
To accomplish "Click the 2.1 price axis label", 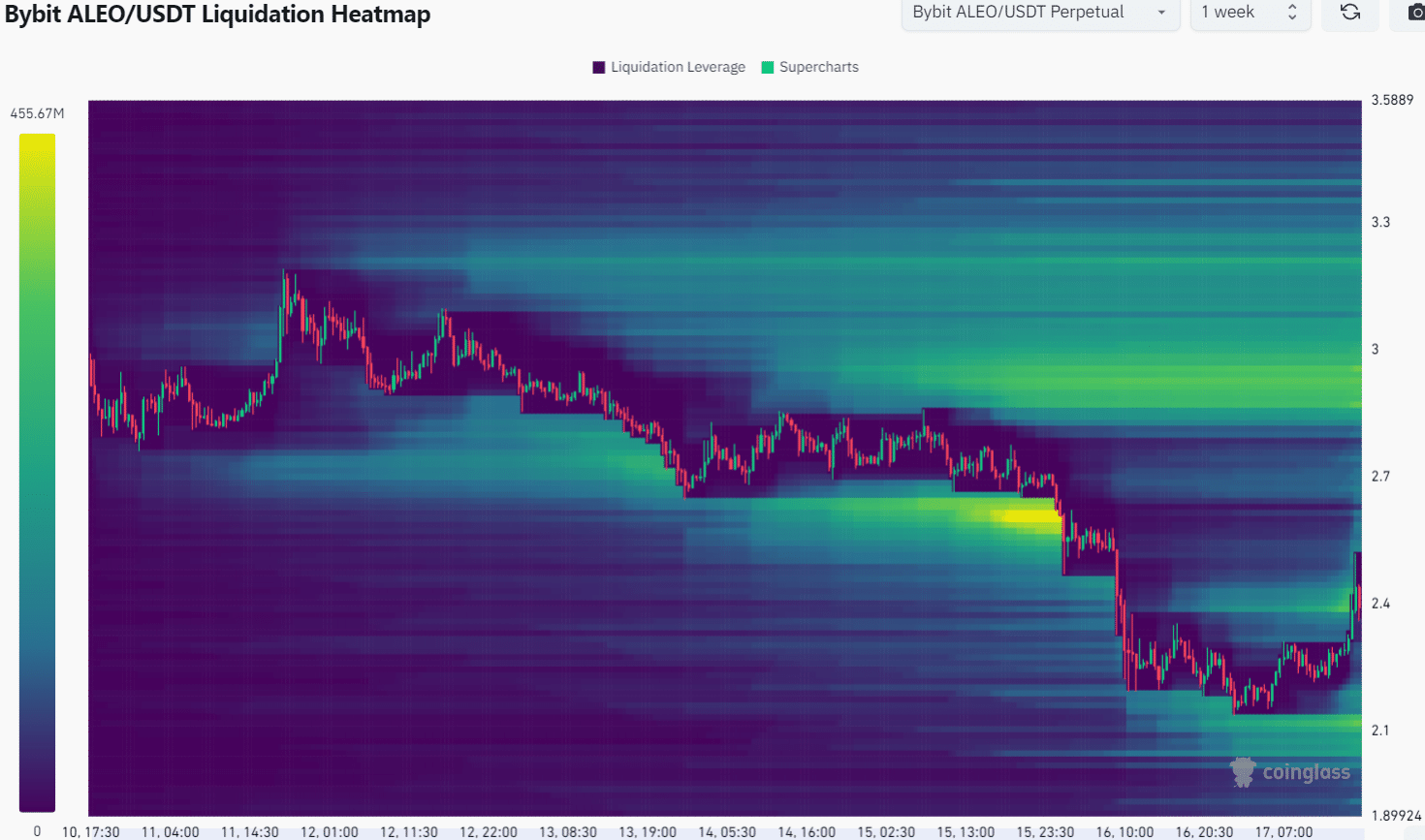I will point(1380,730).
